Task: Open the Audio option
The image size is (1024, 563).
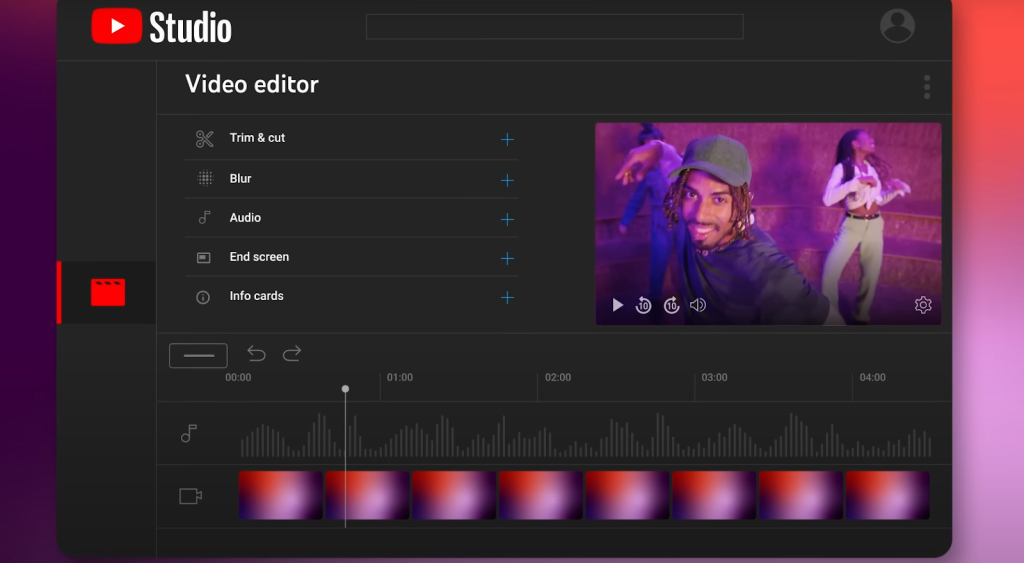Action: (245, 217)
